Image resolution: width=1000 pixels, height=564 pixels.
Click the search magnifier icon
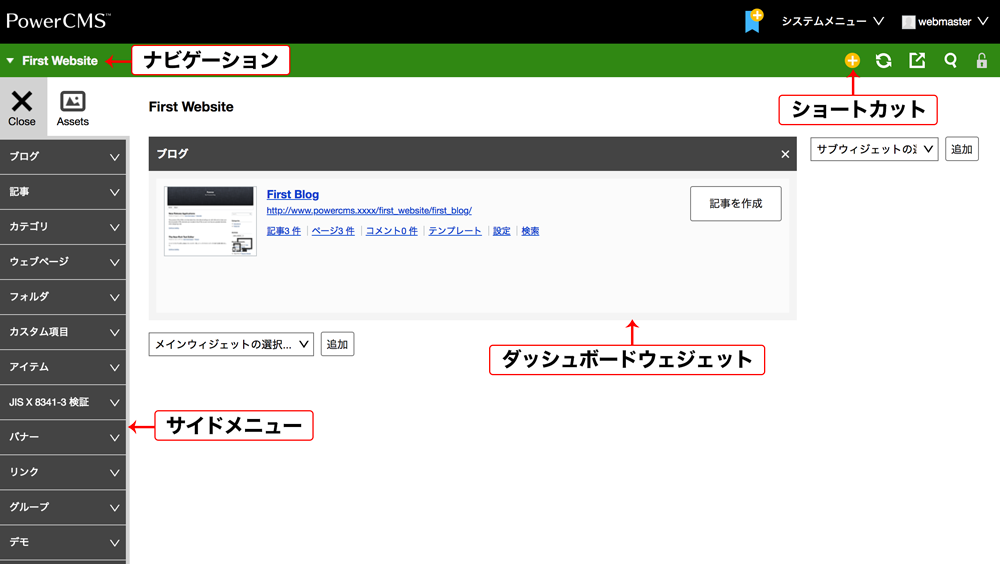950,61
